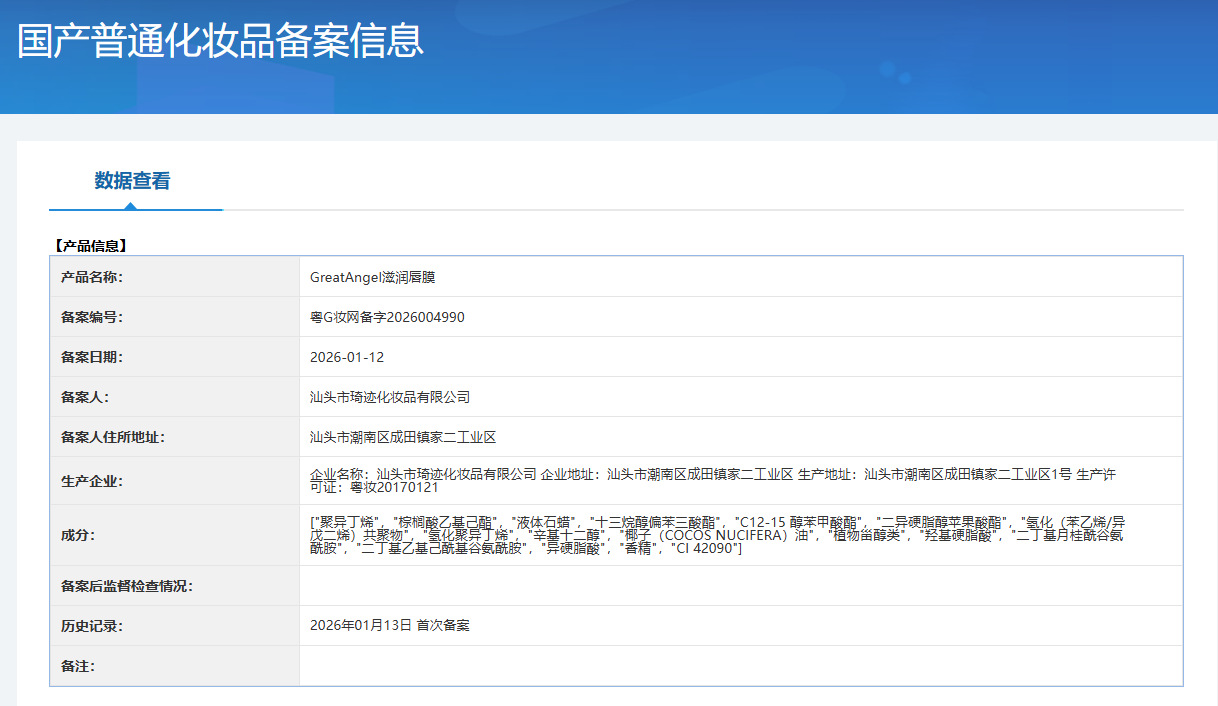Click registrant value 汕头市琦迹化妆品有限公司
The image size is (1218, 706).
point(390,397)
